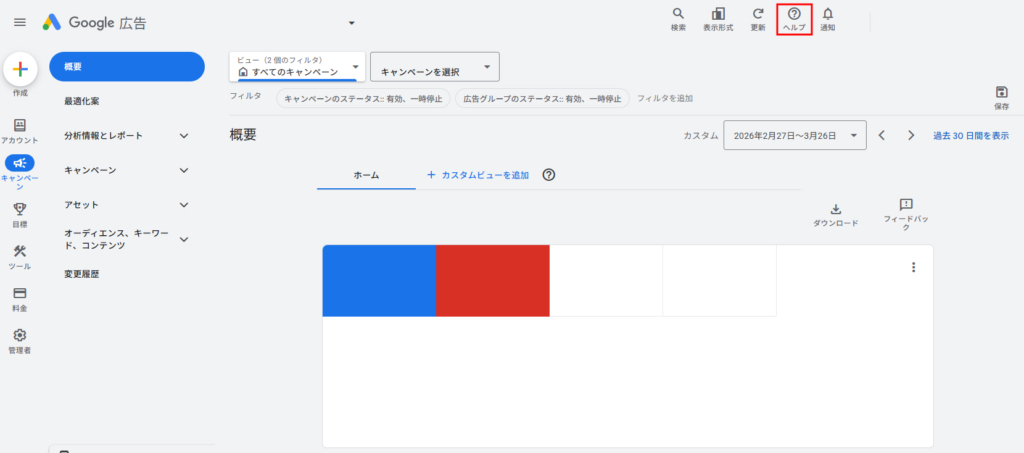This screenshot has width=1024, height=453.
Task: Click カスタムビューを追加 link
Action: [478, 175]
